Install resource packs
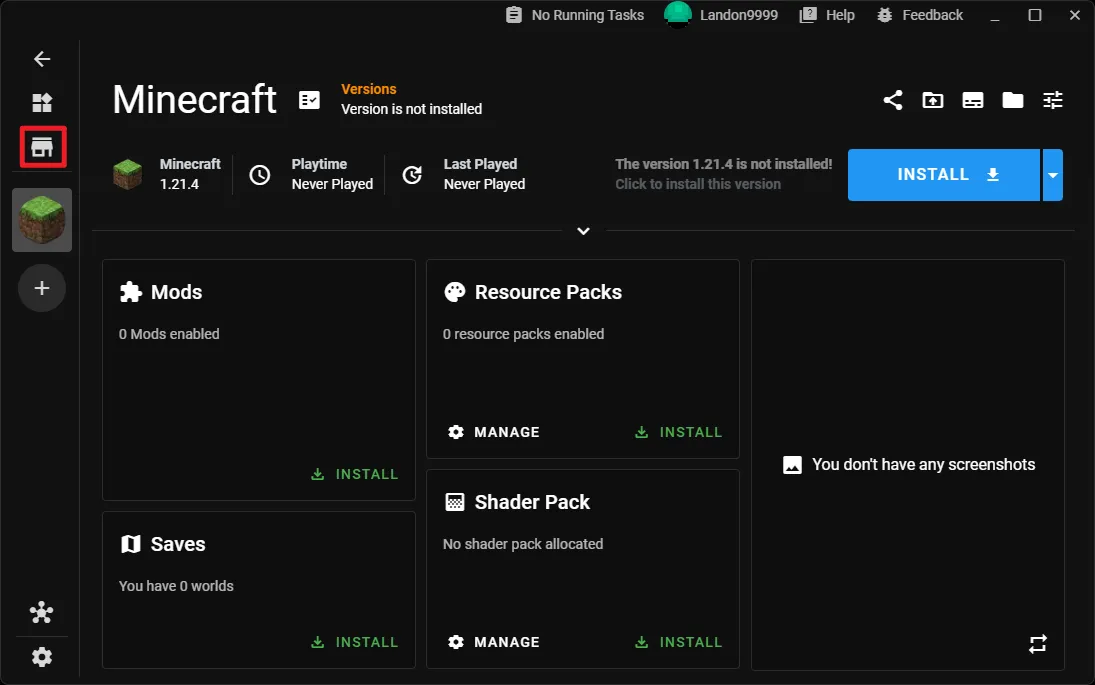This screenshot has width=1095, height=685. pos(679,432)
